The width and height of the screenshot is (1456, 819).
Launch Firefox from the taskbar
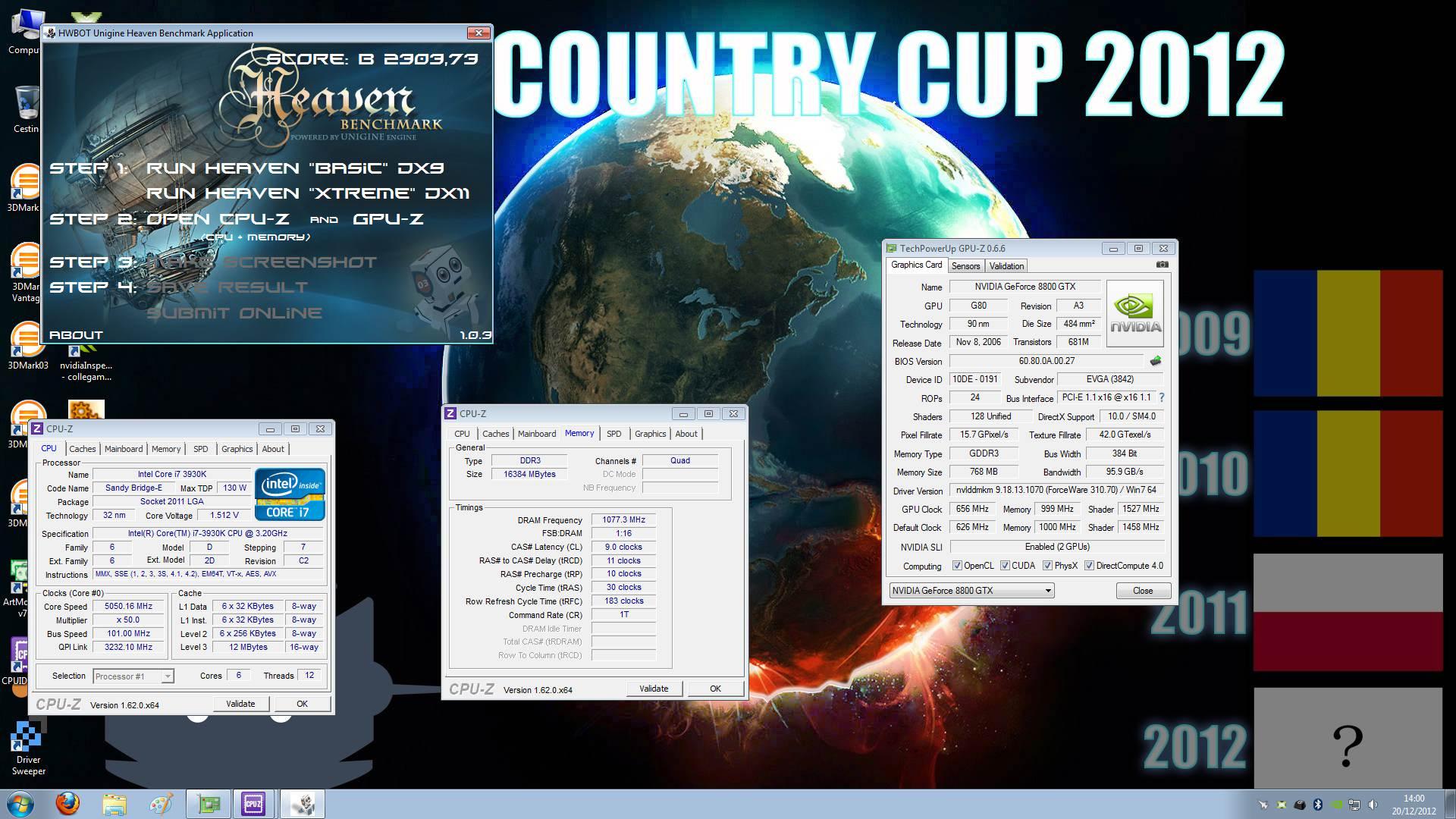coord(67,804)
